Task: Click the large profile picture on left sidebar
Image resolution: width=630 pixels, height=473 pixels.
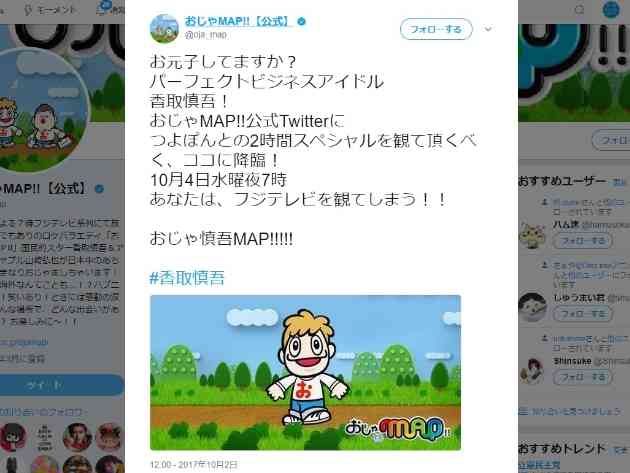Action: (42, 111)
